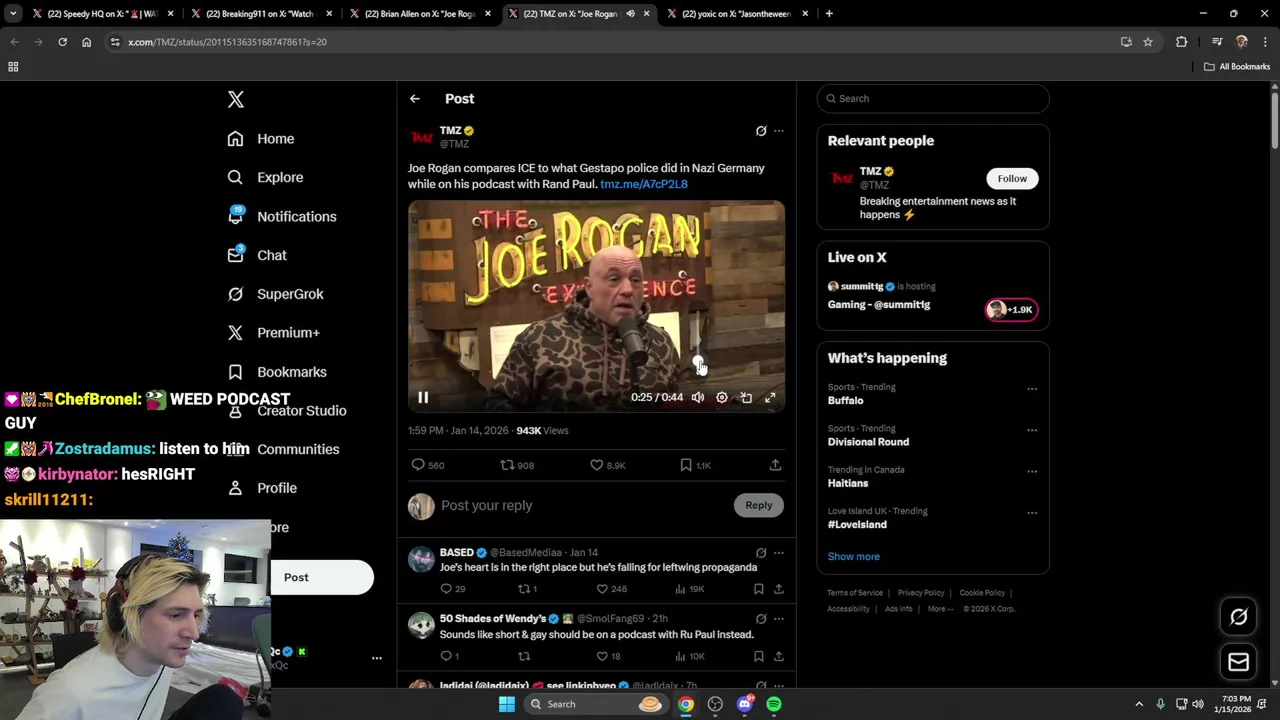Open tab search dropdown arrow
Image resolution: width=1280 pixels, height=720 pixels.
pyautogui.click(x=13, y=14)
